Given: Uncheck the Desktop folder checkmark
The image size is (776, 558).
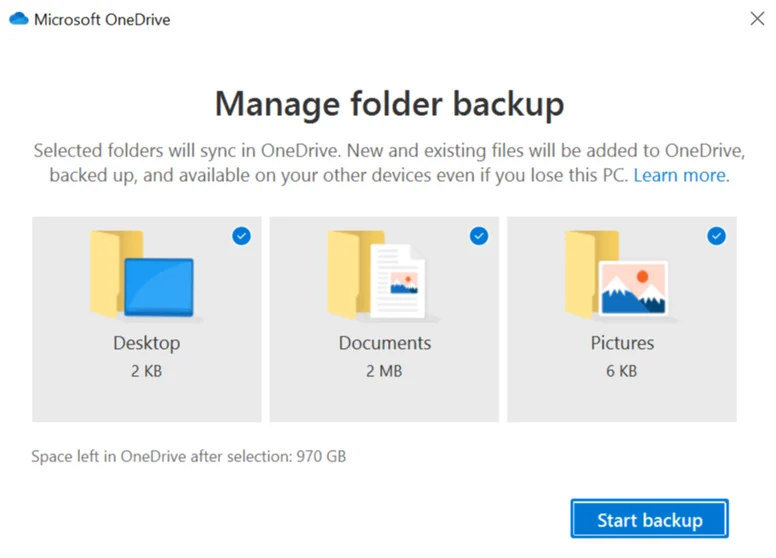Looking at the screenshot, I should [242, 236].
